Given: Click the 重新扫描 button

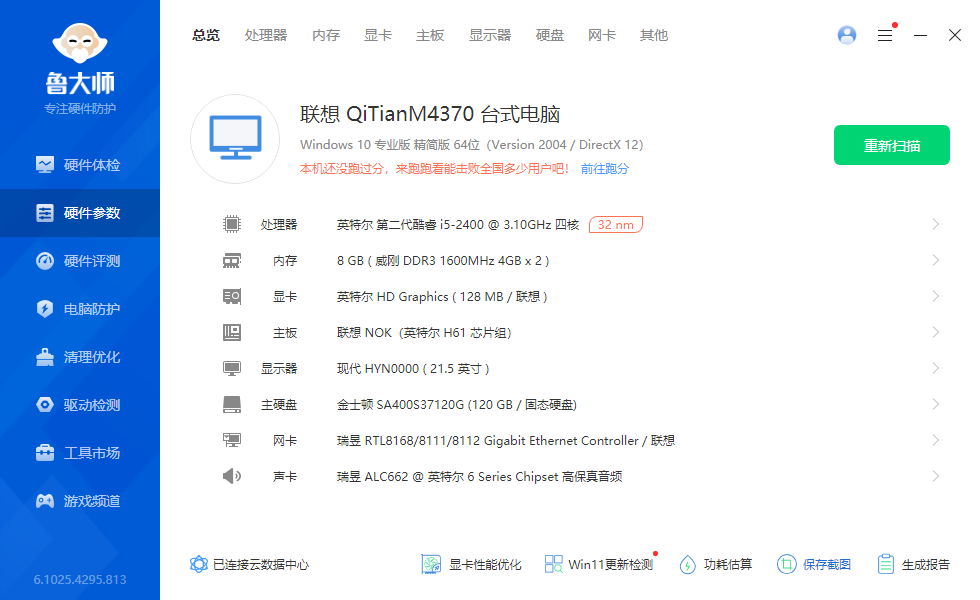Looking at the screenshot, I should pos(891,146).
